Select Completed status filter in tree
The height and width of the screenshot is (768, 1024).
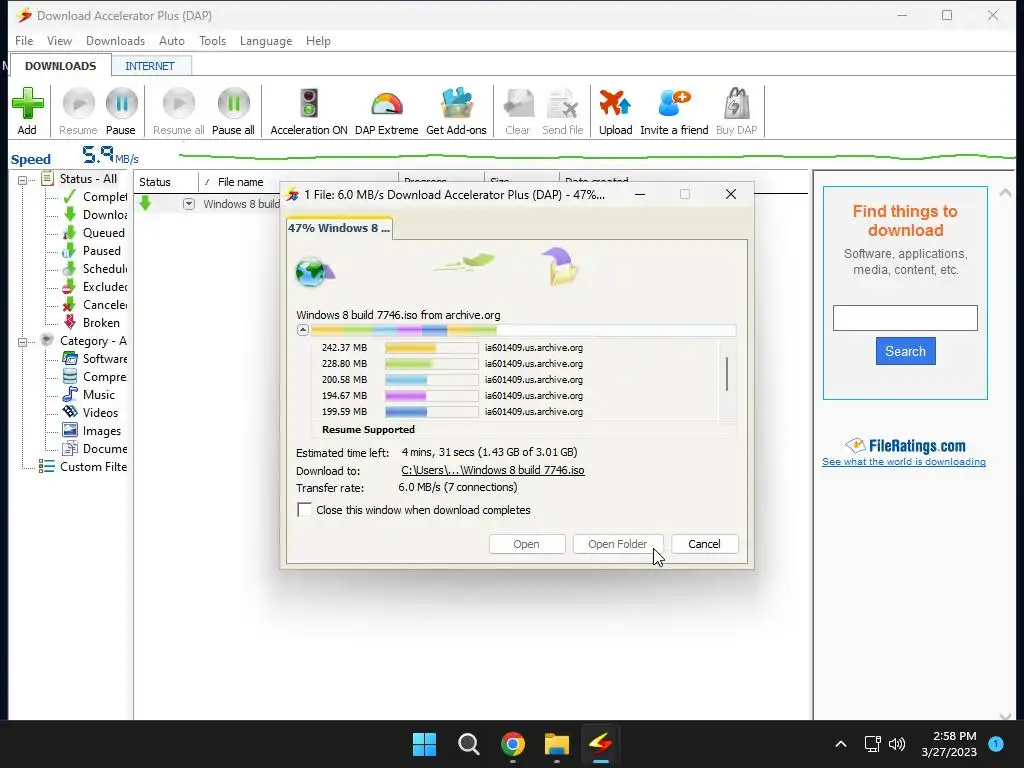coord(95,197)
